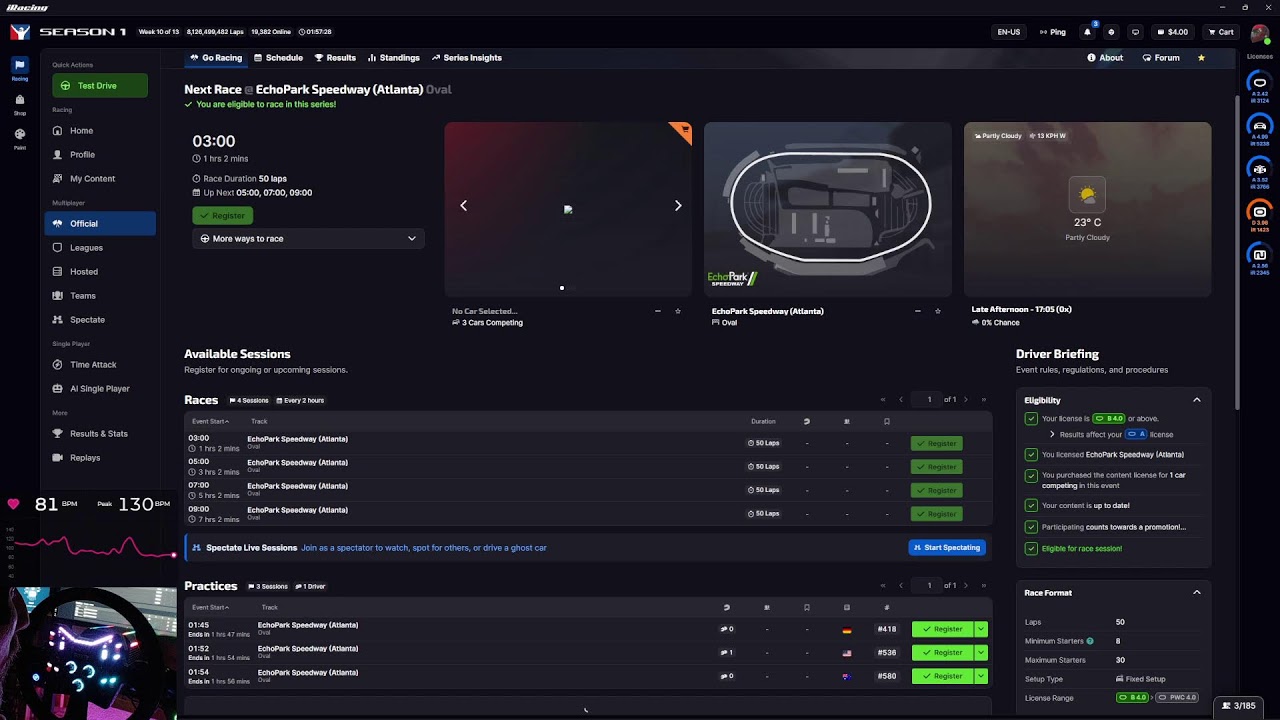The height and width of the screenshot is (720, 1280).
Task: Click the partly cloudy weather icon tile
Action: point(1087,194)
